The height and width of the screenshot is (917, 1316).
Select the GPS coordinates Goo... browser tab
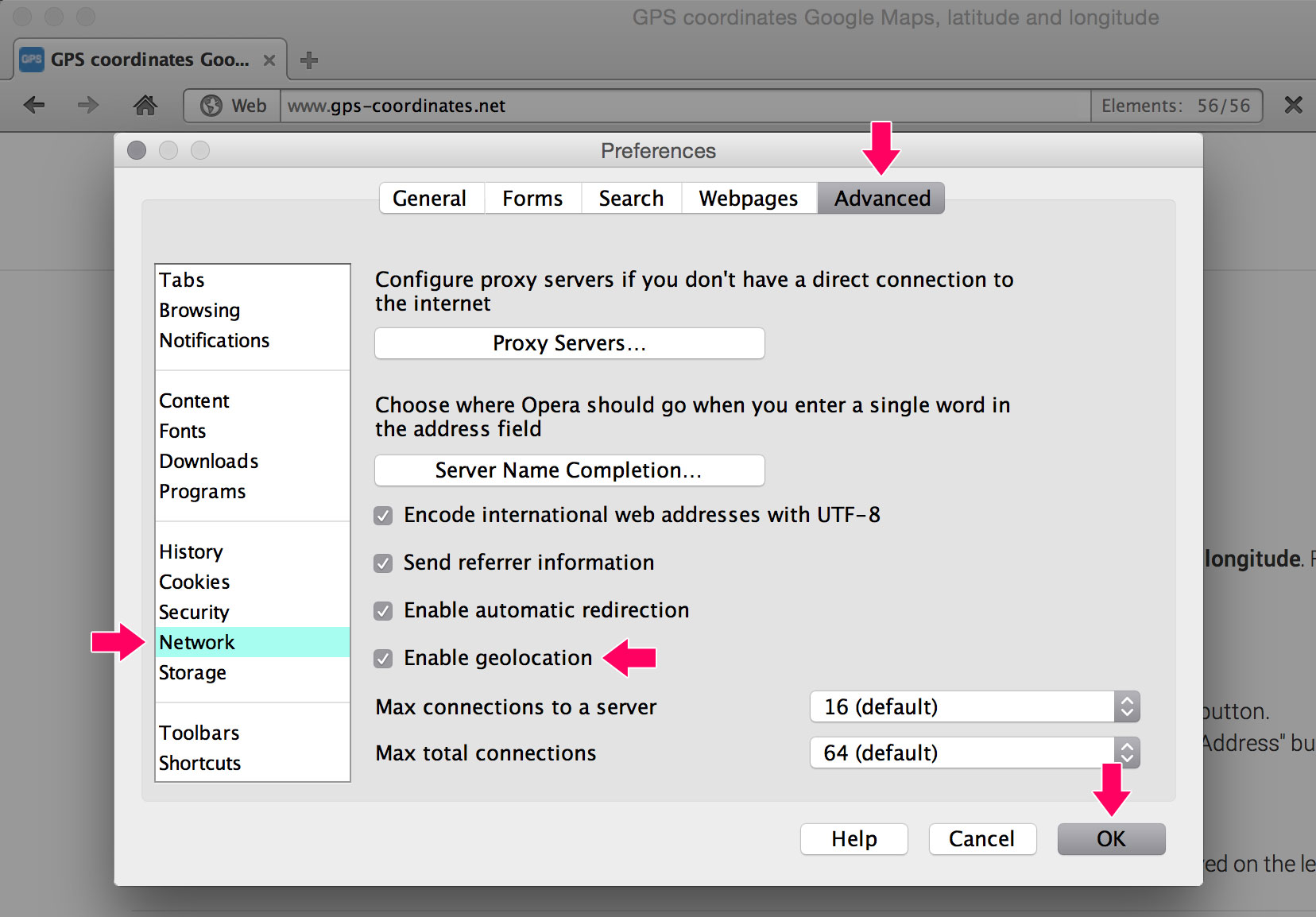point(150,60)
